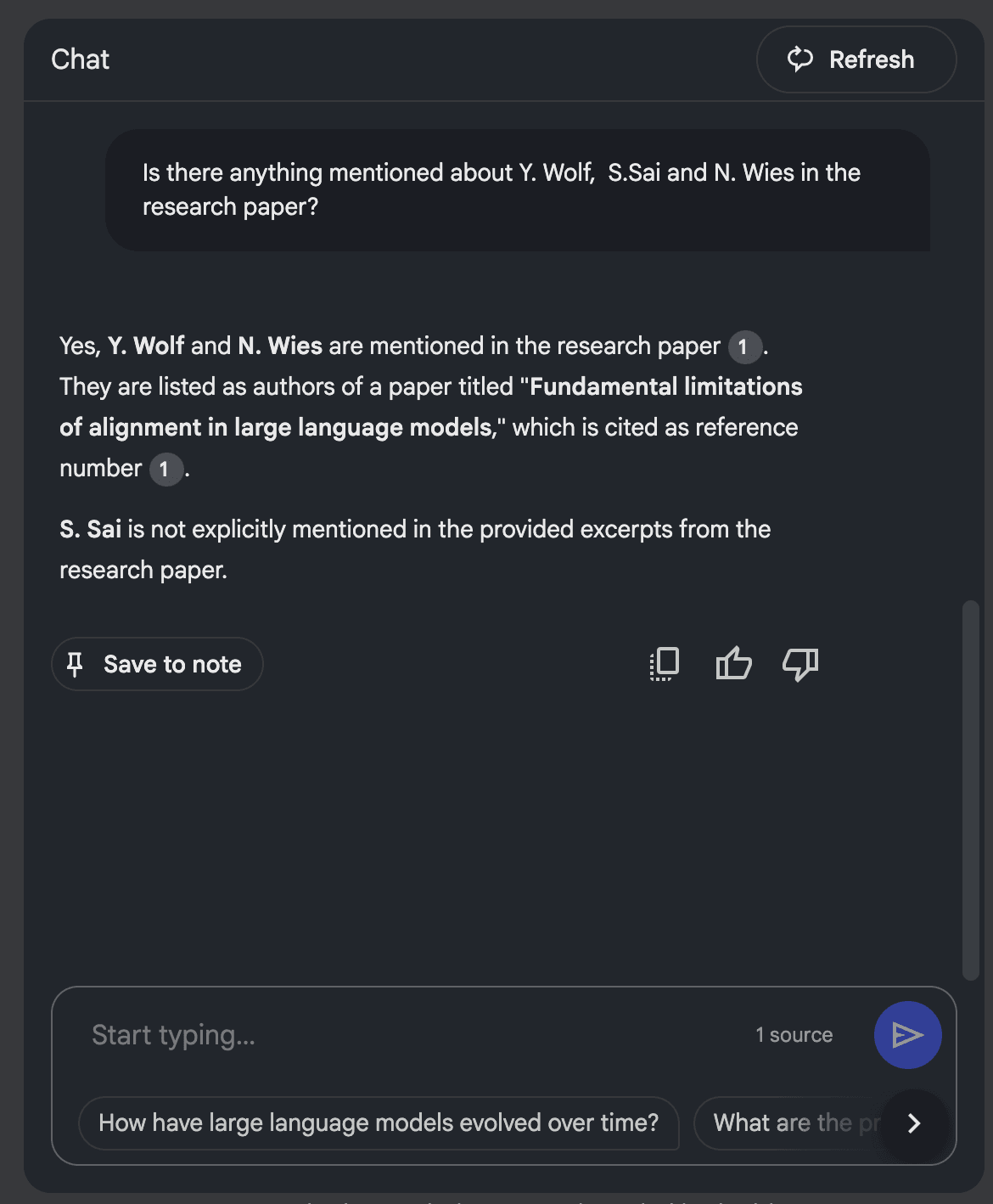Choose the 'What are the pr…' suggestion chip
The image size is (993, 1204).
[x=785, y=1123]
